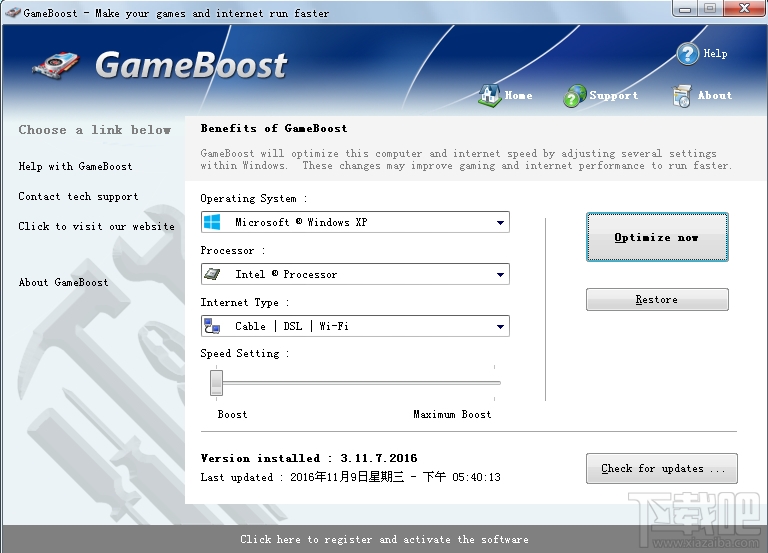Open About GameBoost sidebar link
Viewport: 768px width, 553px height.
point(63,282)
